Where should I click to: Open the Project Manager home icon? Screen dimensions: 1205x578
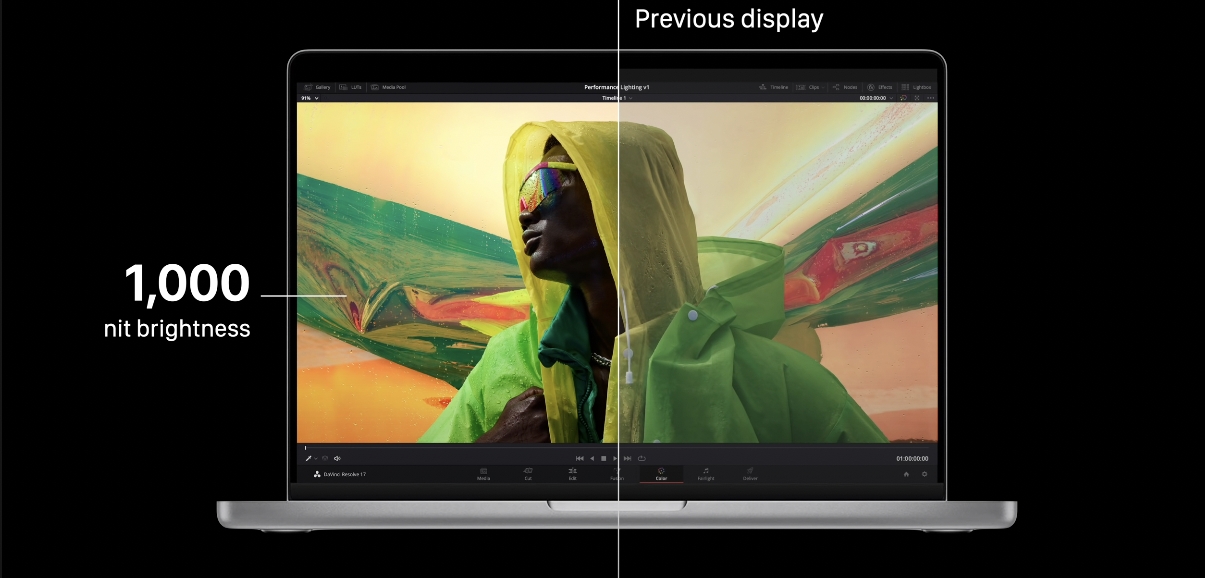point(906,474)
